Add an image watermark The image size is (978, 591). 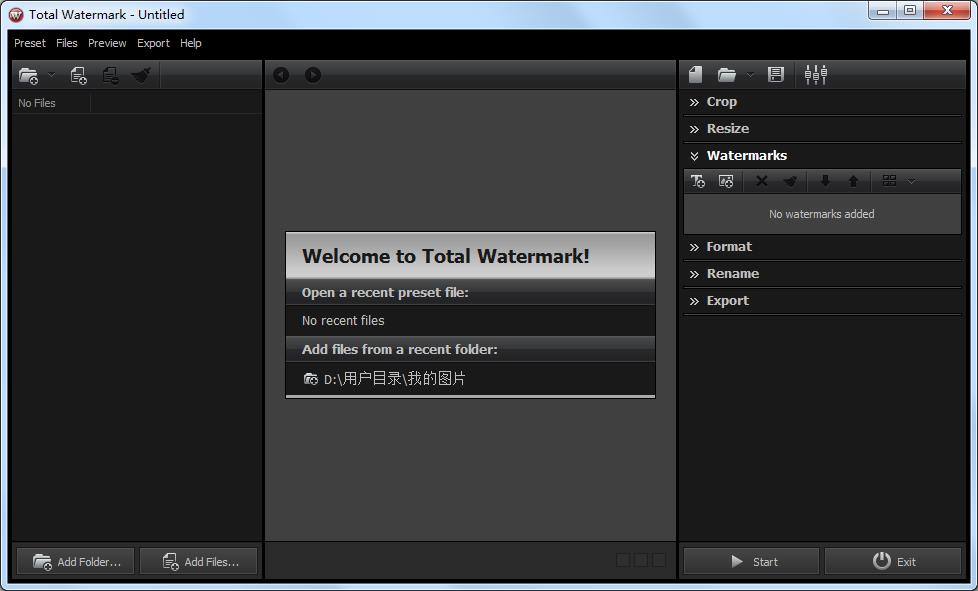coord(726,181)
